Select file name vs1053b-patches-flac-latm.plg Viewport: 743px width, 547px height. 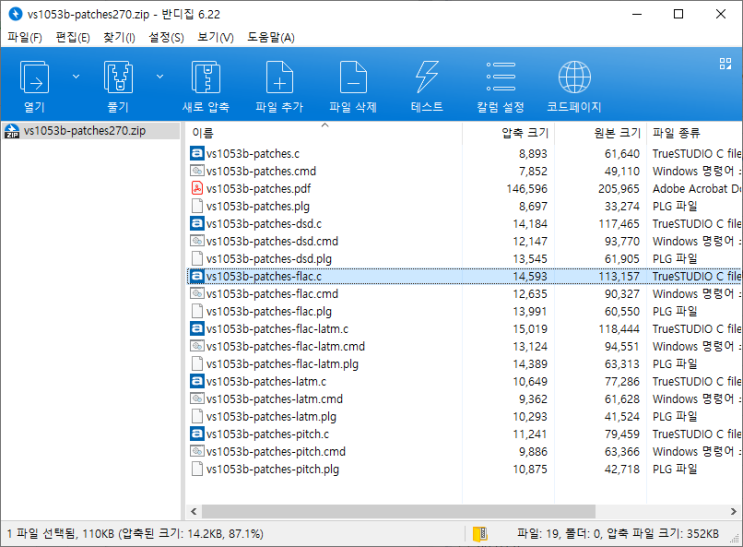pyautogui.click(x=282, y=364)
